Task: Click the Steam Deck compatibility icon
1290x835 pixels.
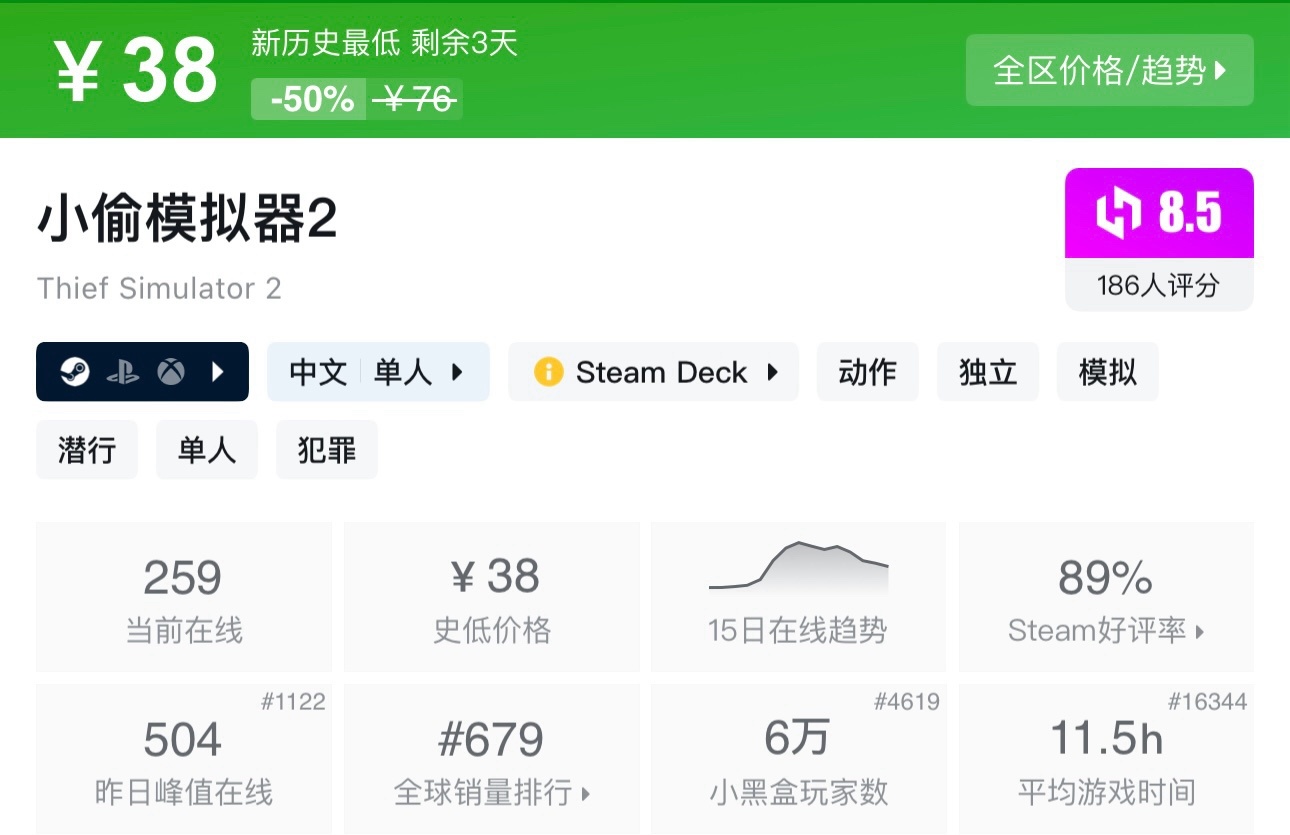Action: (x=552, y=372)
